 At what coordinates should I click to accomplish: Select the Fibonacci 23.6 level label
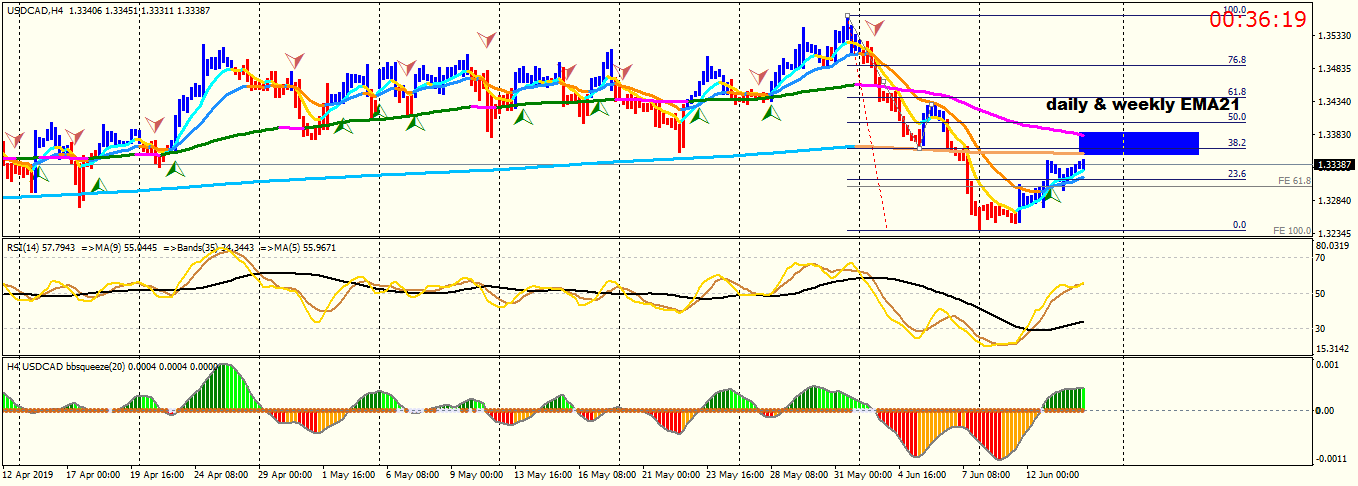(x=1236, y=174)
